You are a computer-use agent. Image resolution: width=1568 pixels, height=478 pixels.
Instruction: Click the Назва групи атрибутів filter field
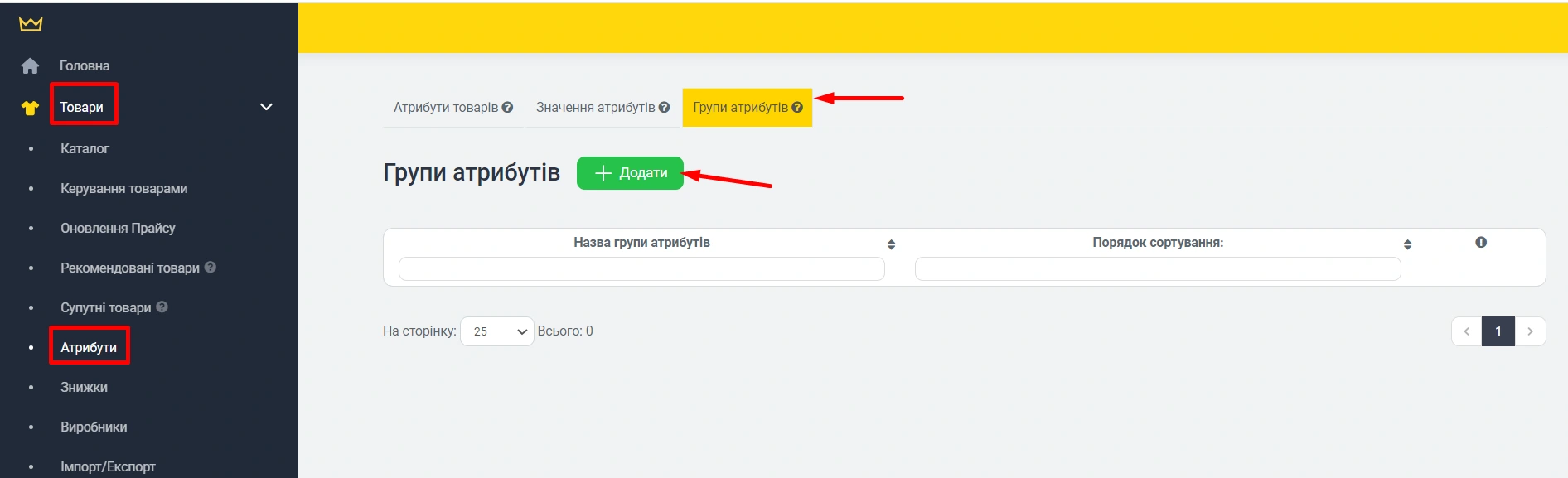tap(641, 269)
